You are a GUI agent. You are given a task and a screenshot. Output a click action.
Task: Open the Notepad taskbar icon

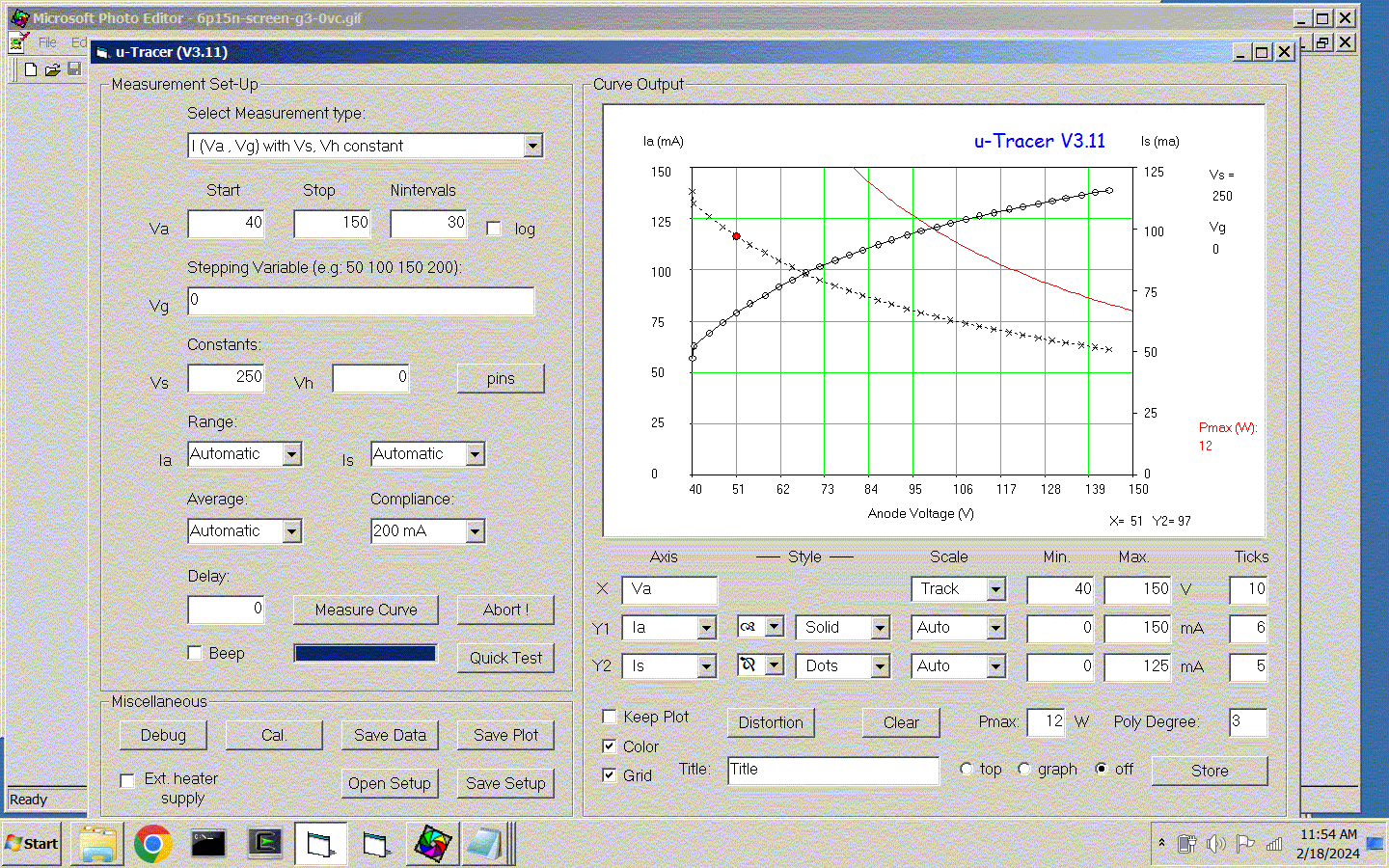pyautogui.click(x=484, y=844)
